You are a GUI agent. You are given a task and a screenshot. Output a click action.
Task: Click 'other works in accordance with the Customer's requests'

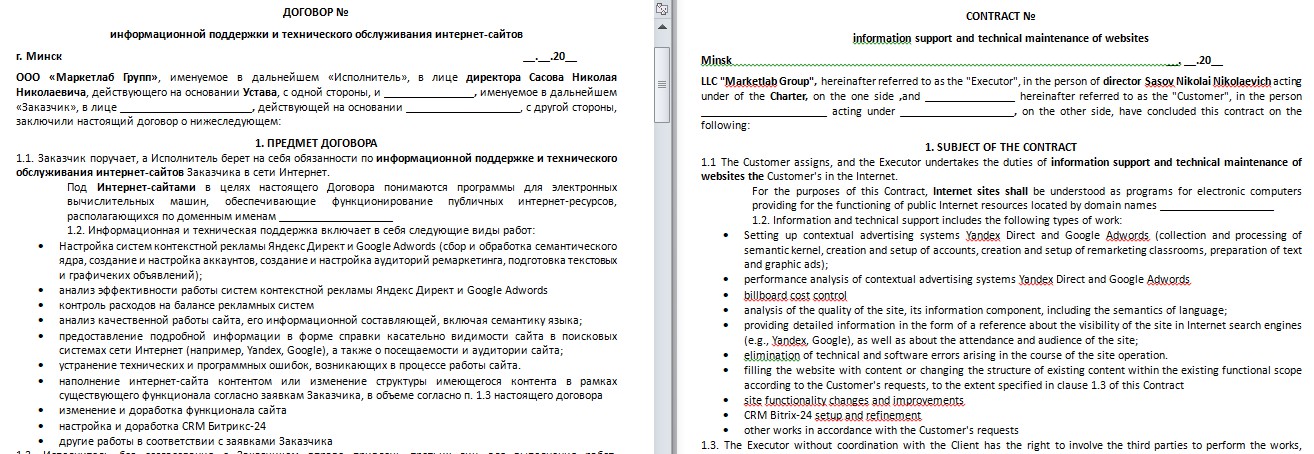(x=881, y=430)
